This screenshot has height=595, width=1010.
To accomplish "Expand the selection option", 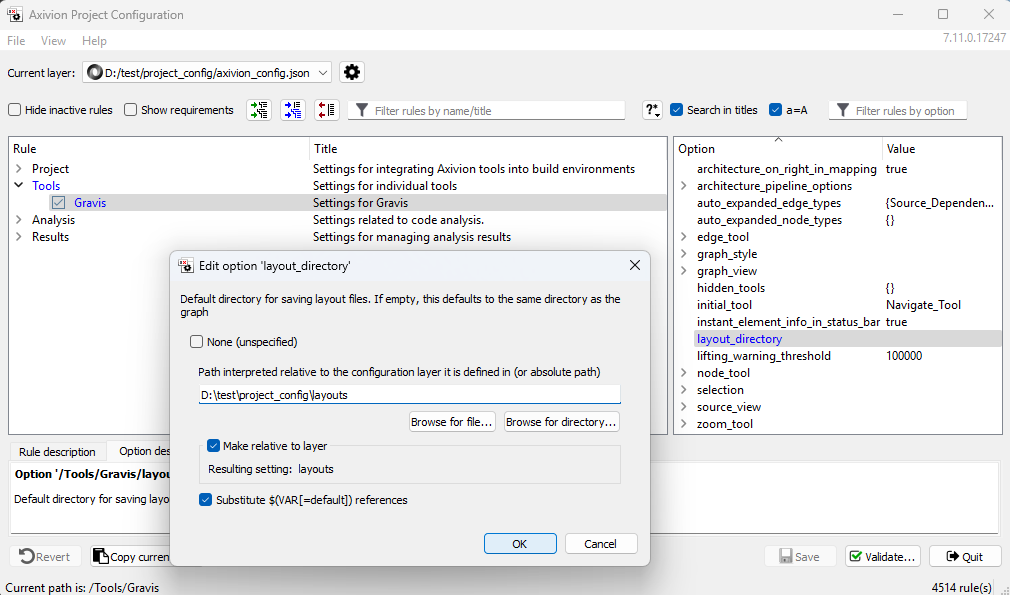I will (x=683, y=390).
